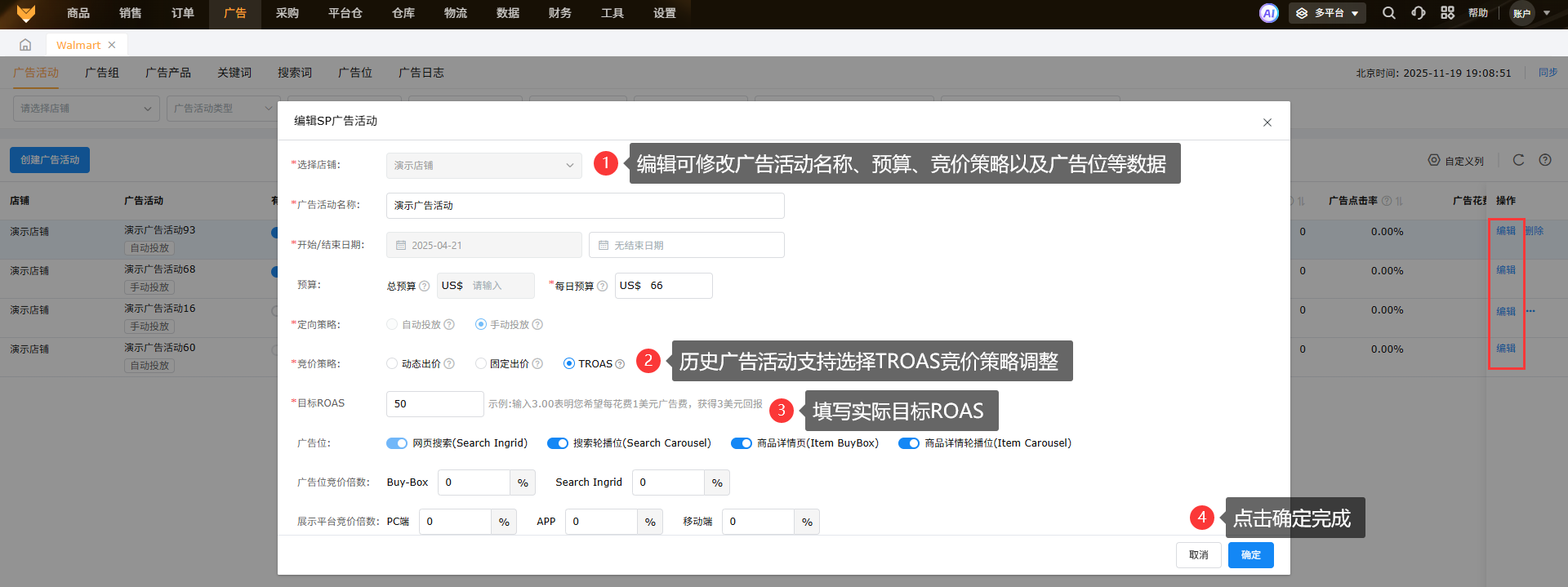Click the 确定 confirm button

coord(1251,555)
